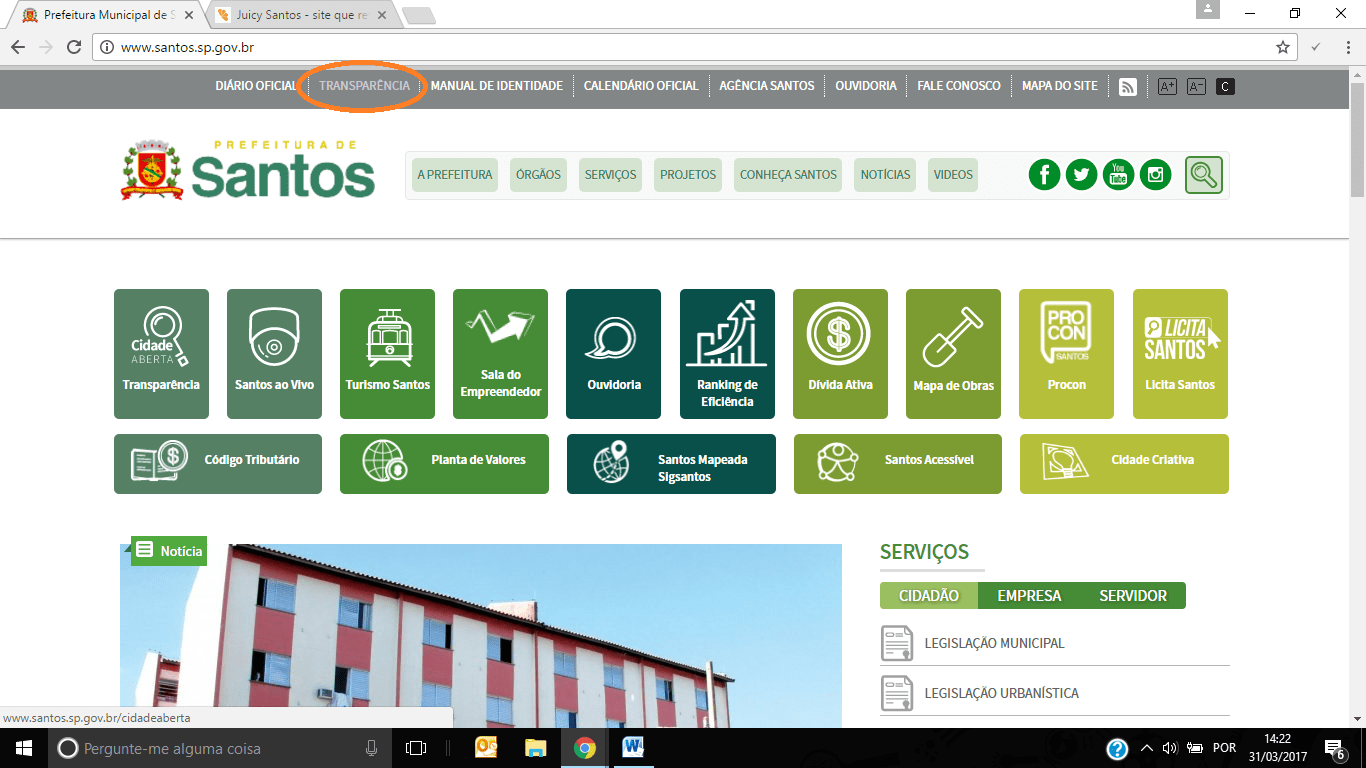This screenshot has height=768, width=1366.
Task: Open the Instagram icon in the header
Action: tap(1155, 175)
